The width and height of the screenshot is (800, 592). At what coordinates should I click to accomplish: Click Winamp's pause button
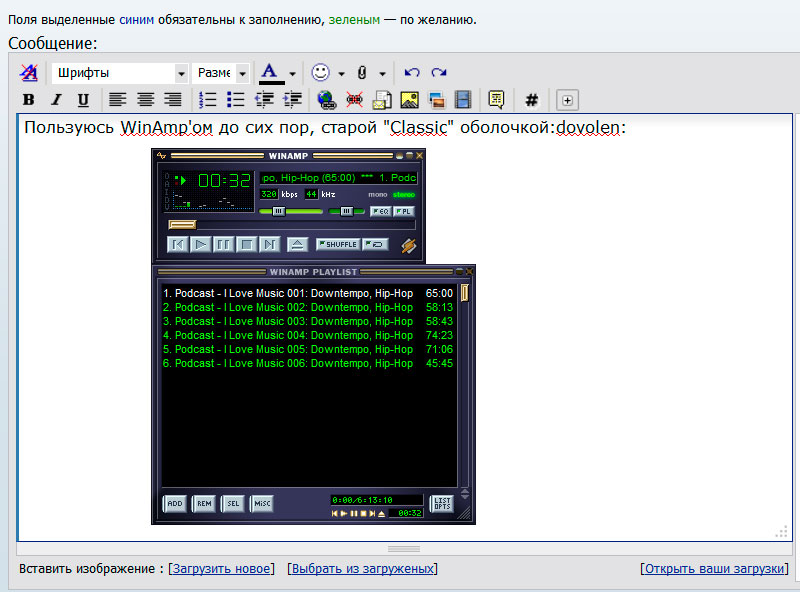(223, 245)
